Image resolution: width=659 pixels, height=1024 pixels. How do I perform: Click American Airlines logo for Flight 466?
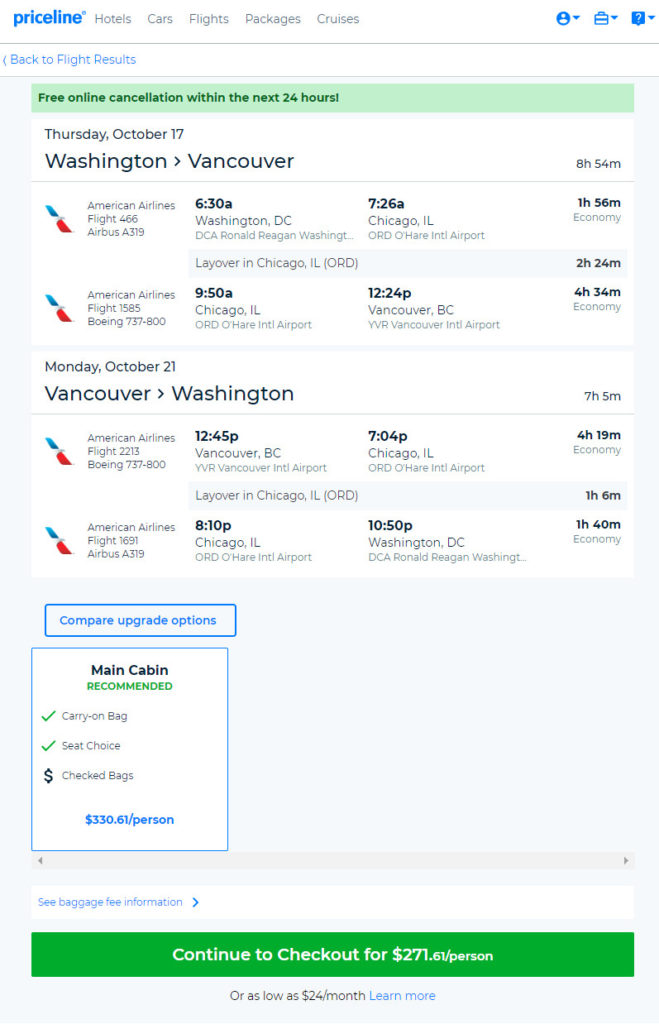pos(59,219)
